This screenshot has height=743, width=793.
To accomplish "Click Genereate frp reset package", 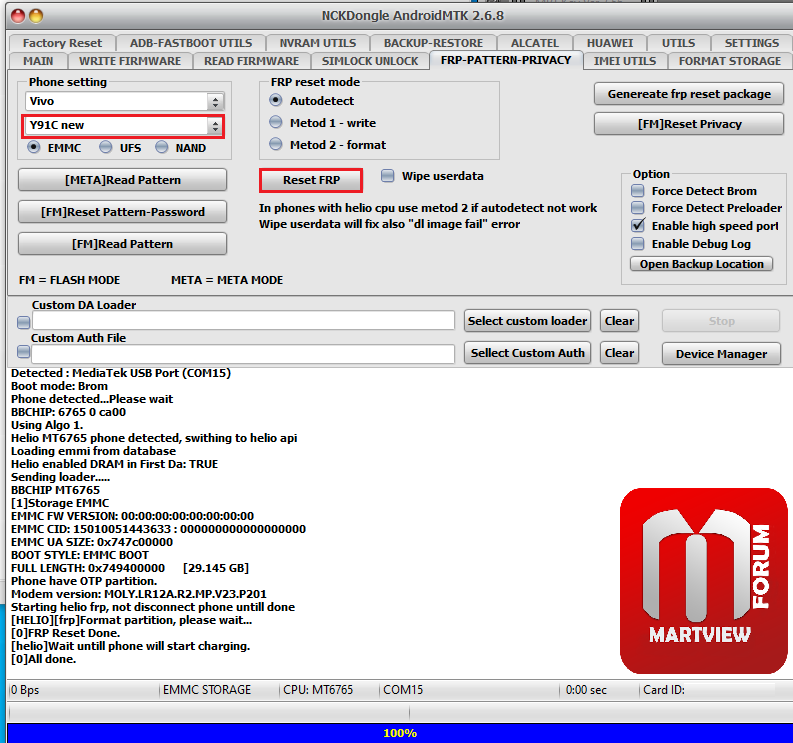I will pyautogui.click(x=689, y=94).
